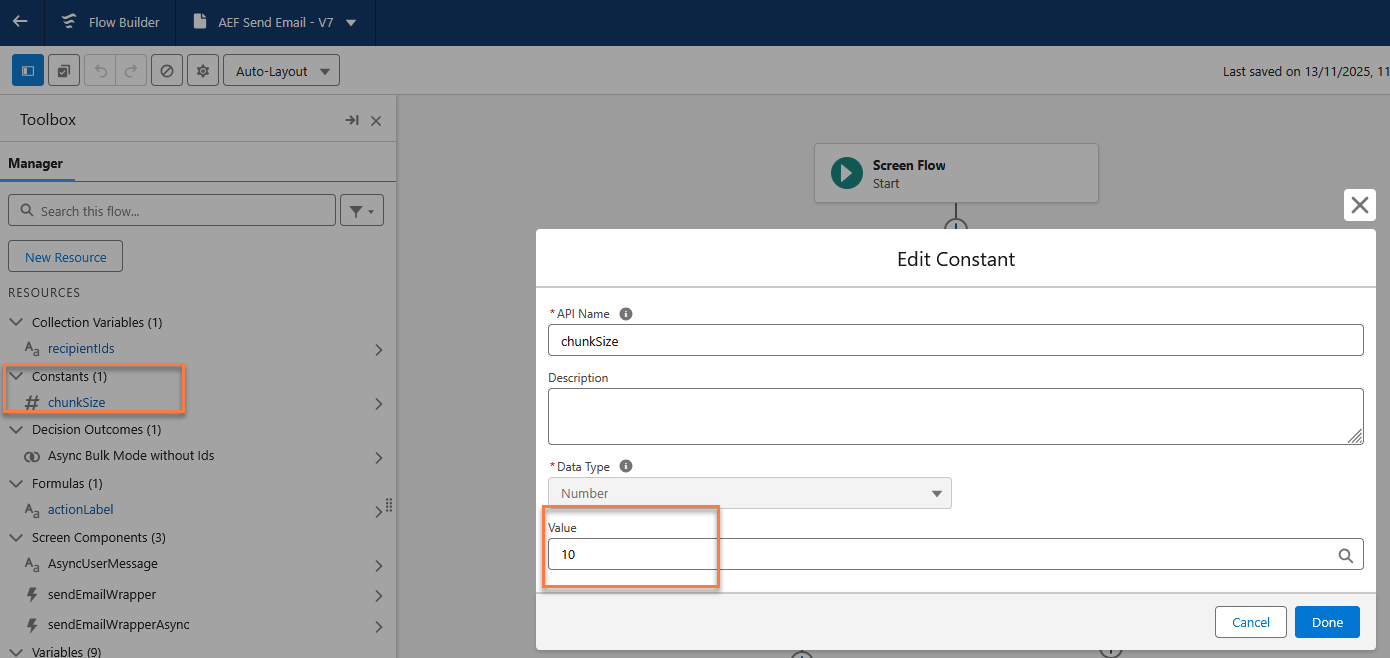
Task: Click the Toolbox expand-to-right arrow icon
Action: coord(352,120)
